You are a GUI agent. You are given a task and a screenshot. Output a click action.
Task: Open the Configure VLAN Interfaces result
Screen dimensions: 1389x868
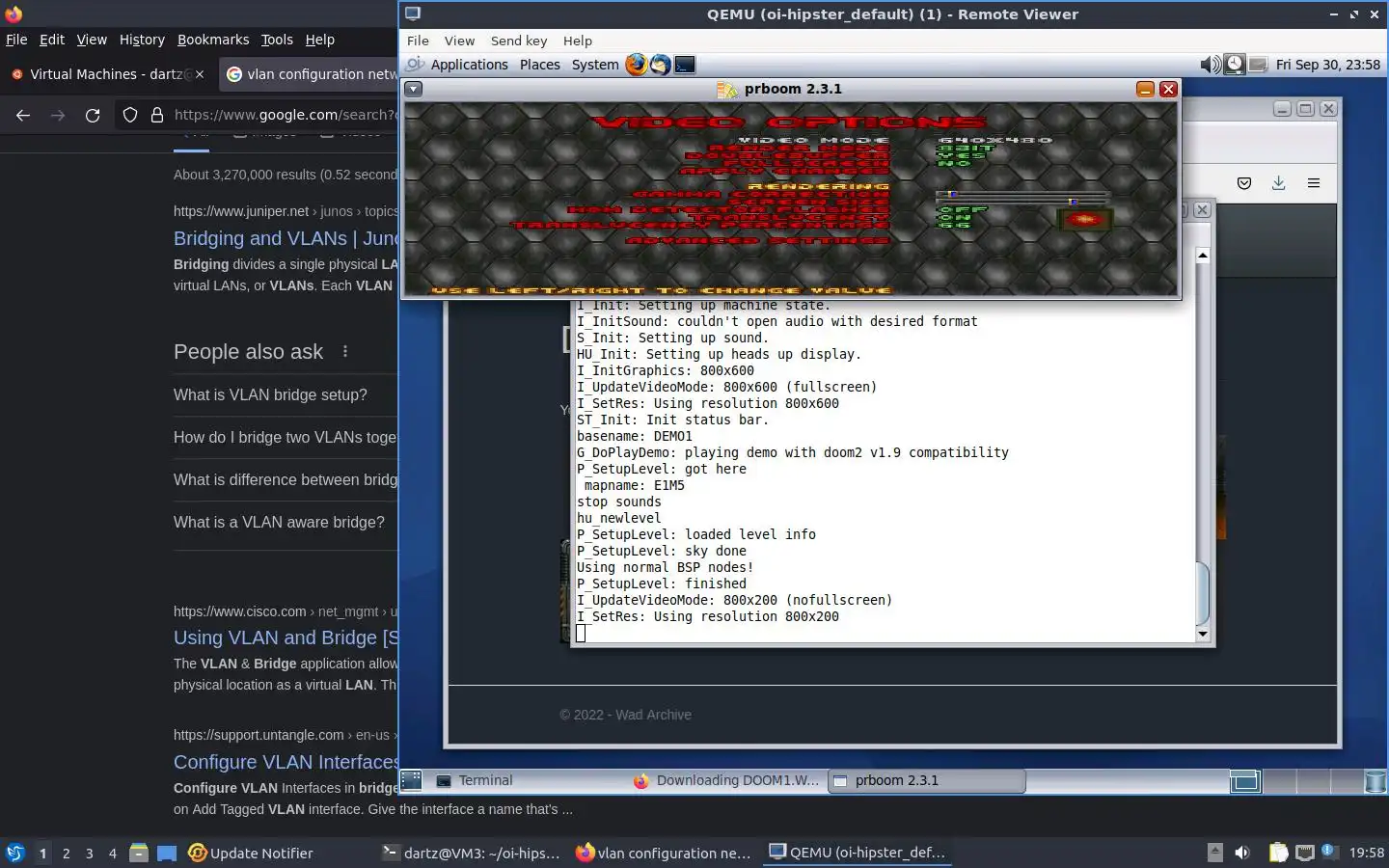286,762
